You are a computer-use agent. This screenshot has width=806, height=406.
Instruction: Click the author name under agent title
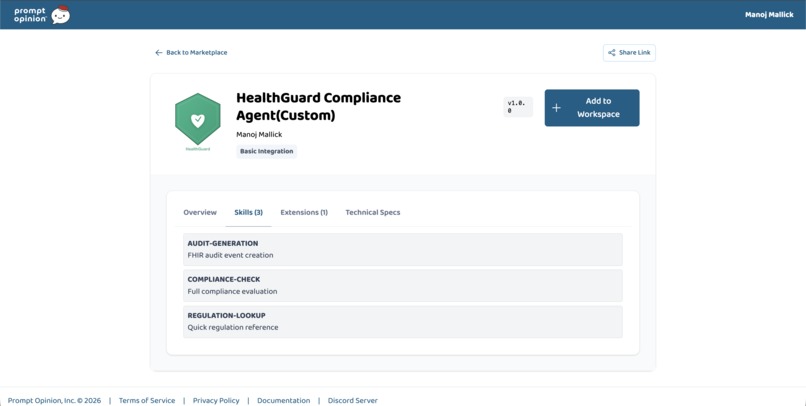coord(259,135)
